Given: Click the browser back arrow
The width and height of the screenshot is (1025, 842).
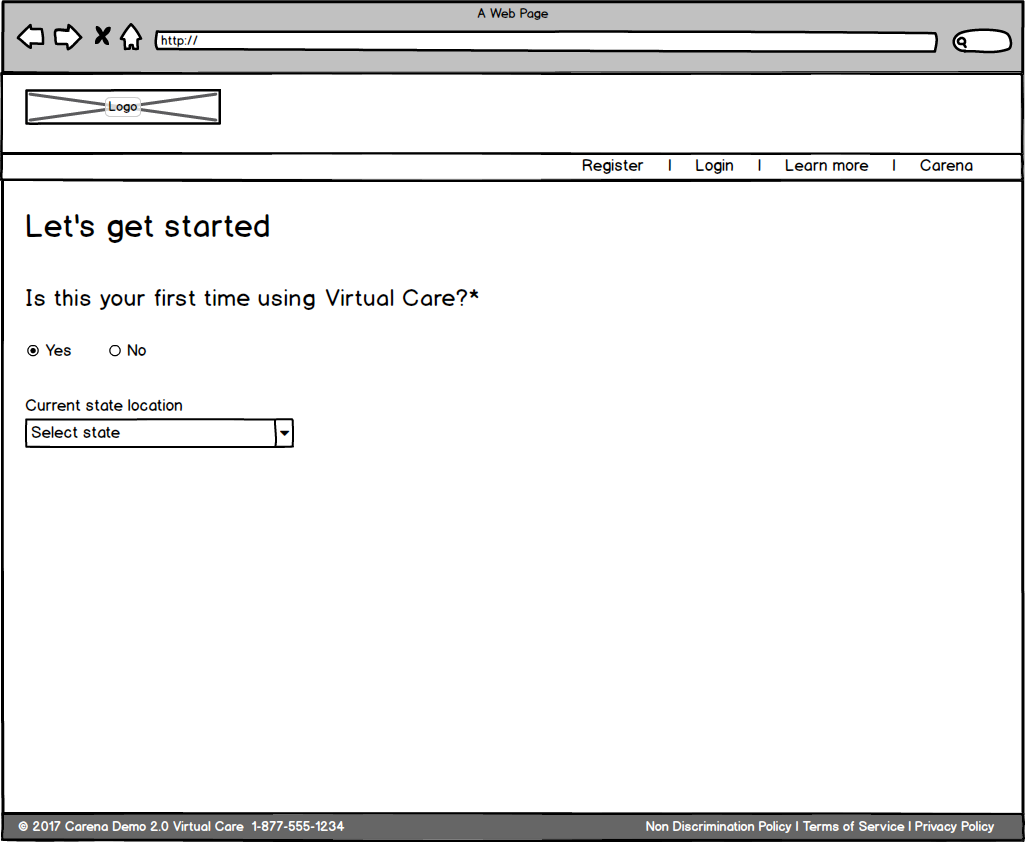Looking at the screenshot, I should (x=30, y=37).
